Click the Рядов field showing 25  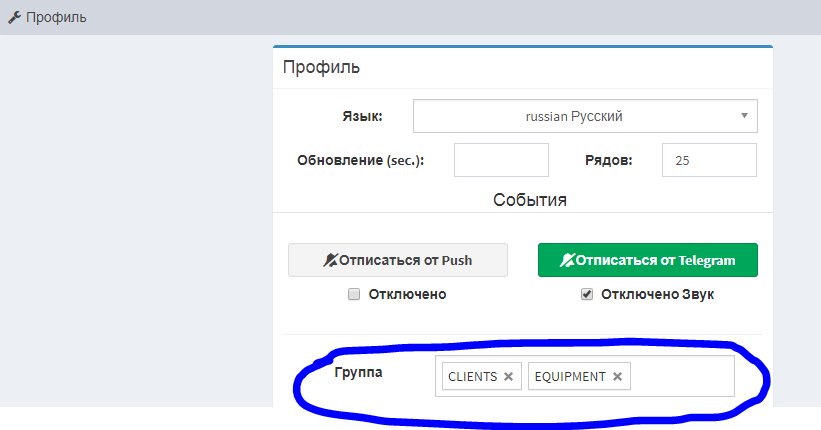pos(709,160)
